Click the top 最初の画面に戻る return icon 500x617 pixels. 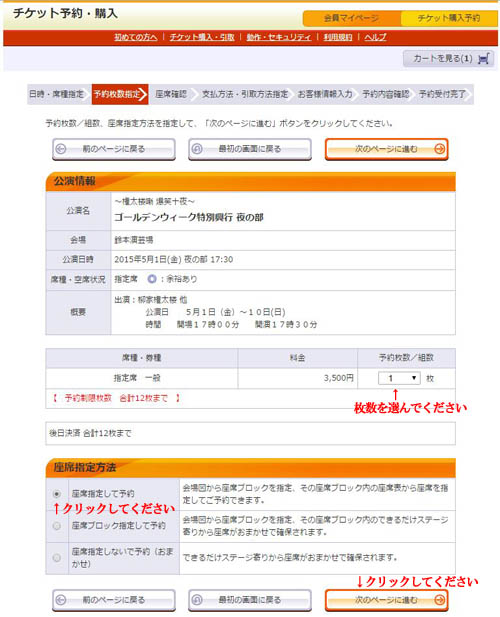pyautogui.click(x=197, y=149)
